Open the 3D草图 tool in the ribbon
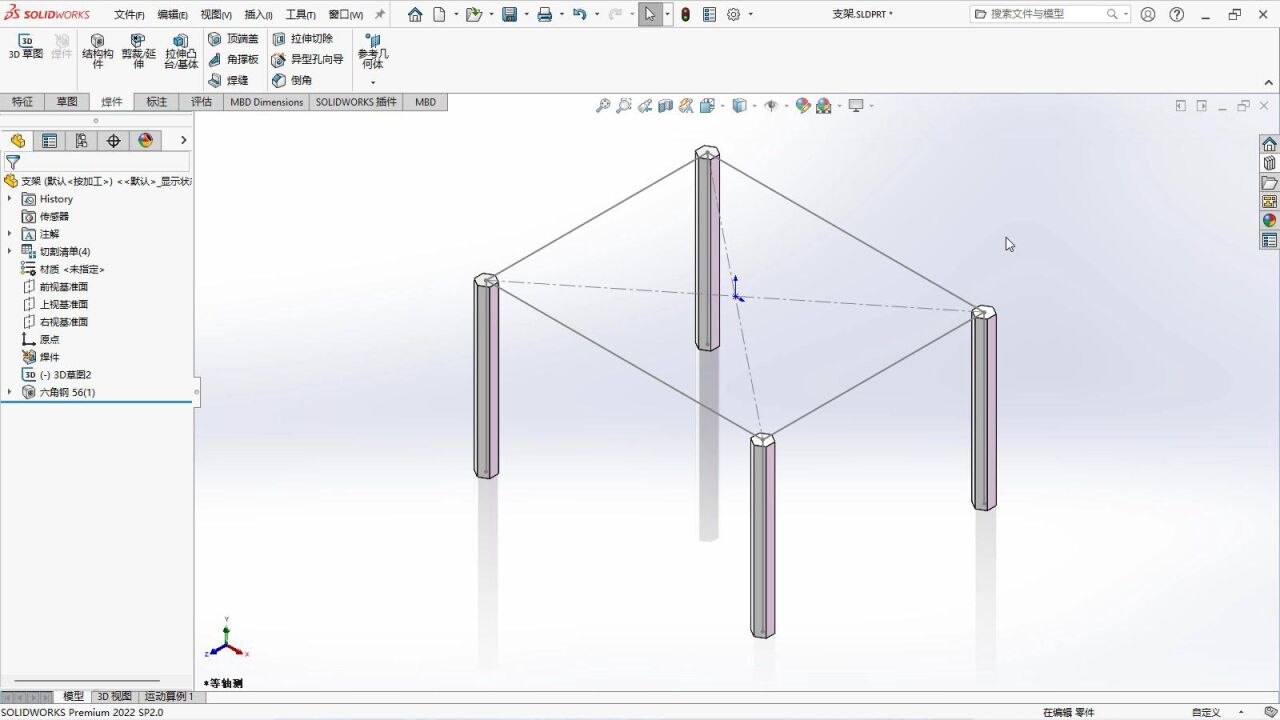This screenshot has height=720, width=1280. (25, 45)
